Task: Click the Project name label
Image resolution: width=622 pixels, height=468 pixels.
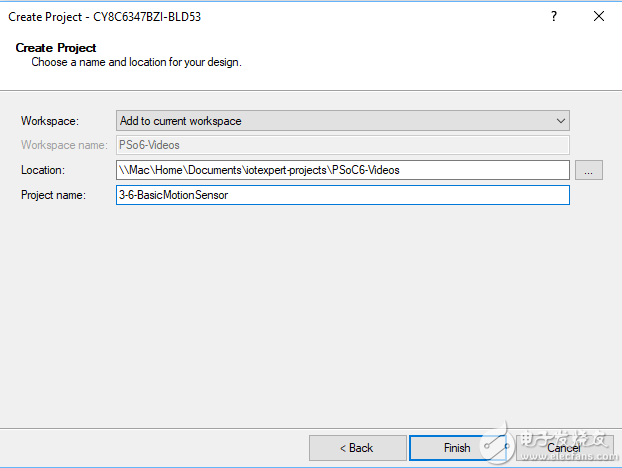Action: (54, 195)
